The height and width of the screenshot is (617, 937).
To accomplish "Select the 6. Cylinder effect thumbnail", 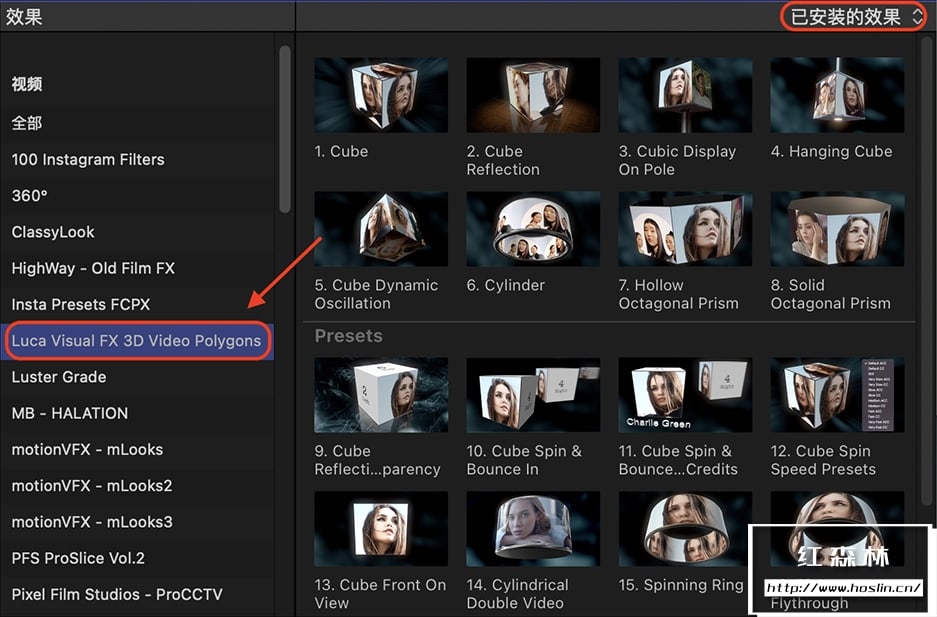I will click(x=533, y=229).
